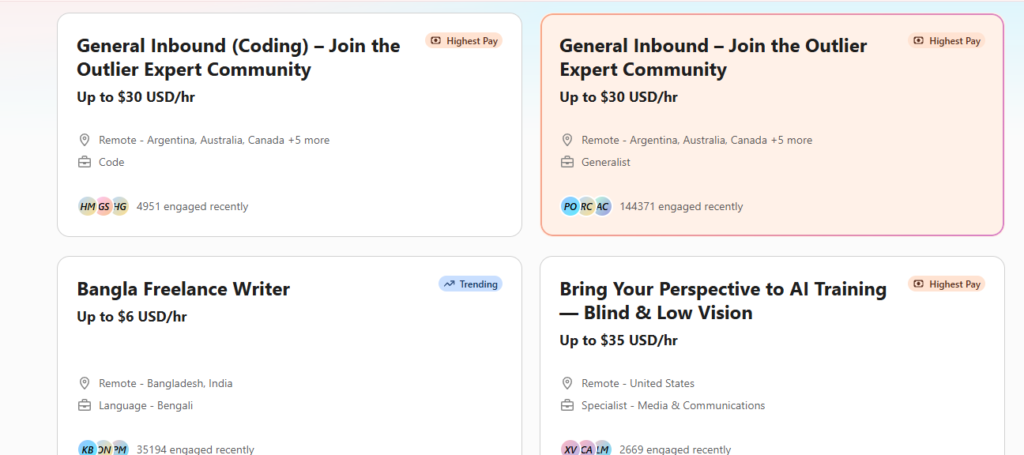
Task: Click briefcase icon next to Generalist
Action: pos(567,163)
